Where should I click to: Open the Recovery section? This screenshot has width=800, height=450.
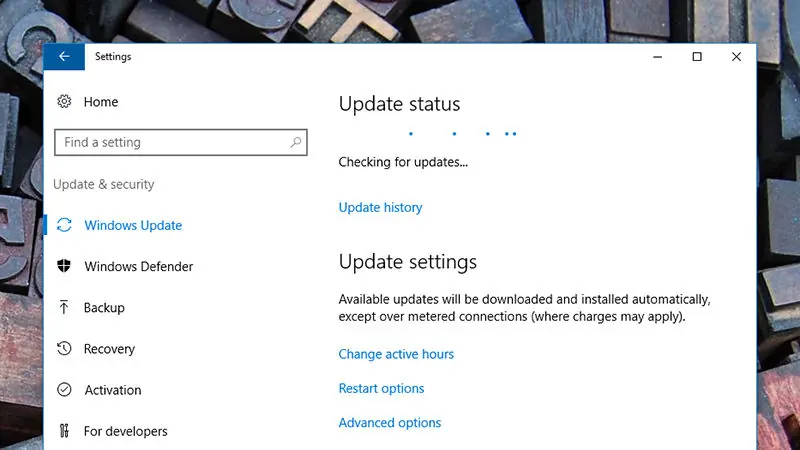coord(109,349)
